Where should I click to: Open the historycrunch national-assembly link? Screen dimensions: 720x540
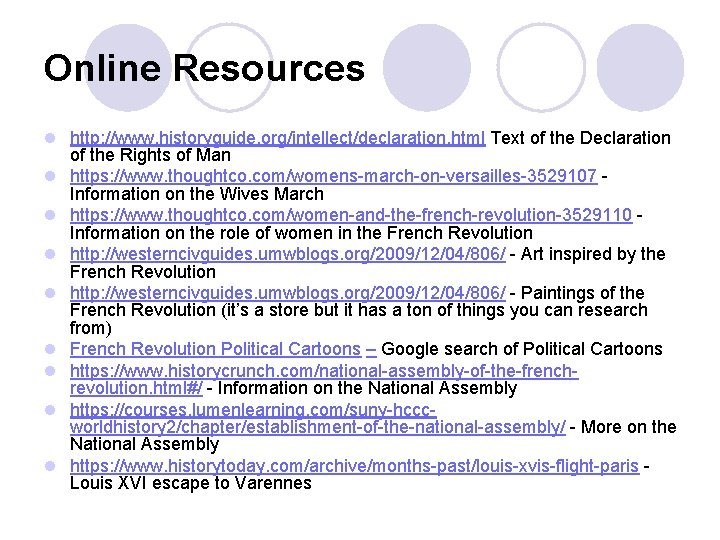(324, 380)
